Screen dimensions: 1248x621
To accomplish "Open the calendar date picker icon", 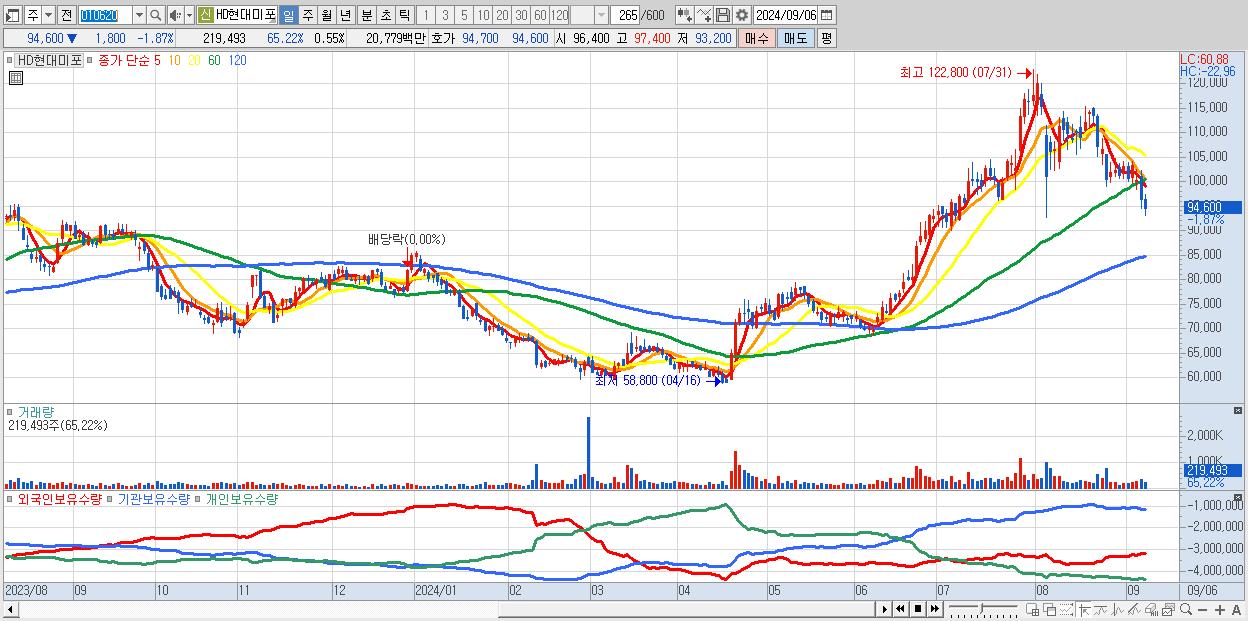I will point(826,15).
